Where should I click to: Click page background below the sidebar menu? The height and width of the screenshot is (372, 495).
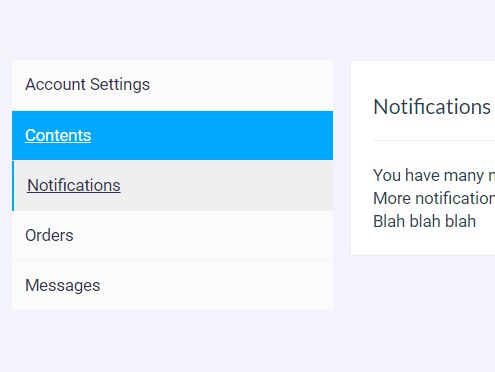pos(172,342)
